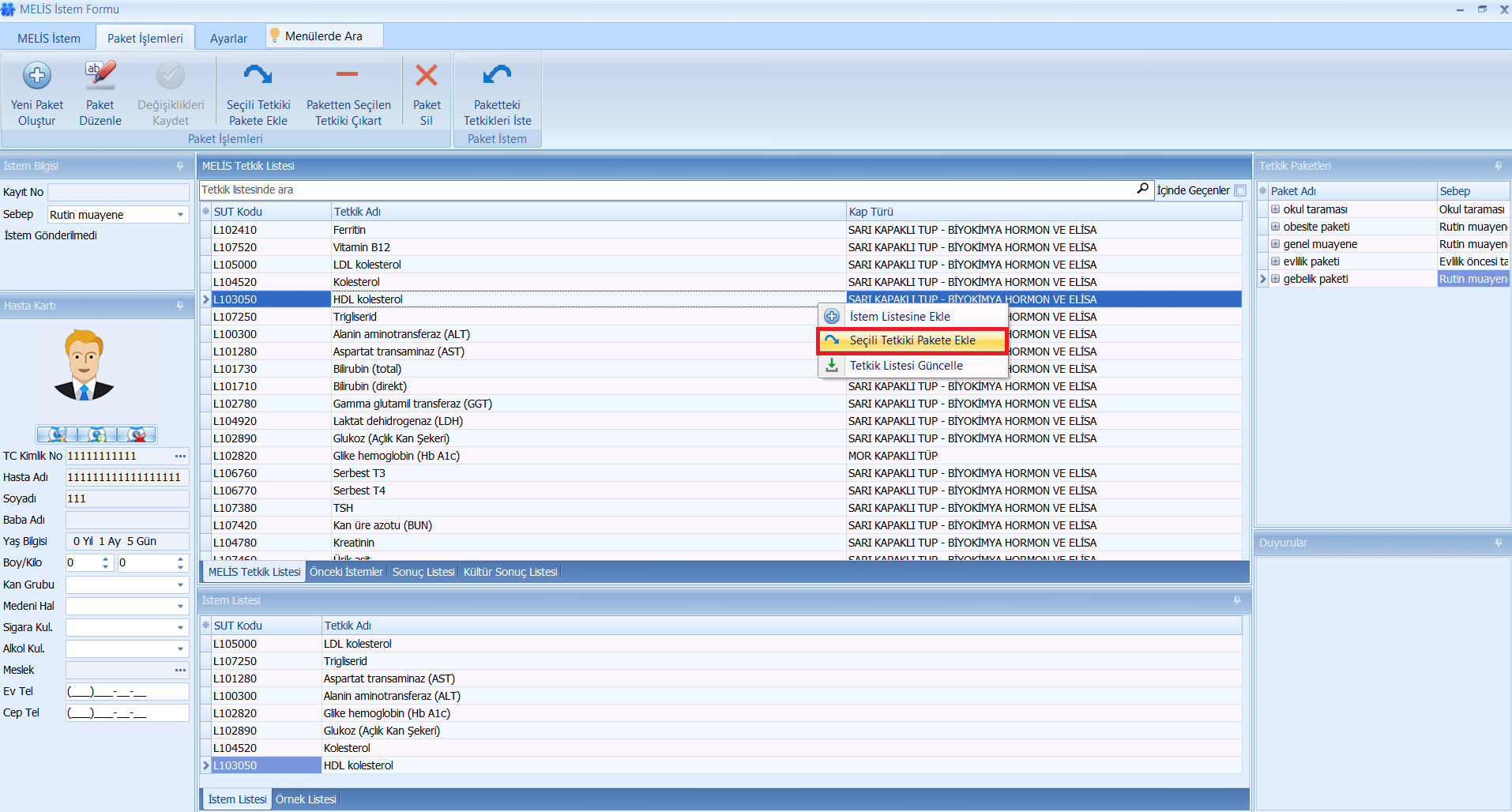
Task: Switch to Önceki İstemler tab
Action: pyautogui.click(x=346, y=572)
